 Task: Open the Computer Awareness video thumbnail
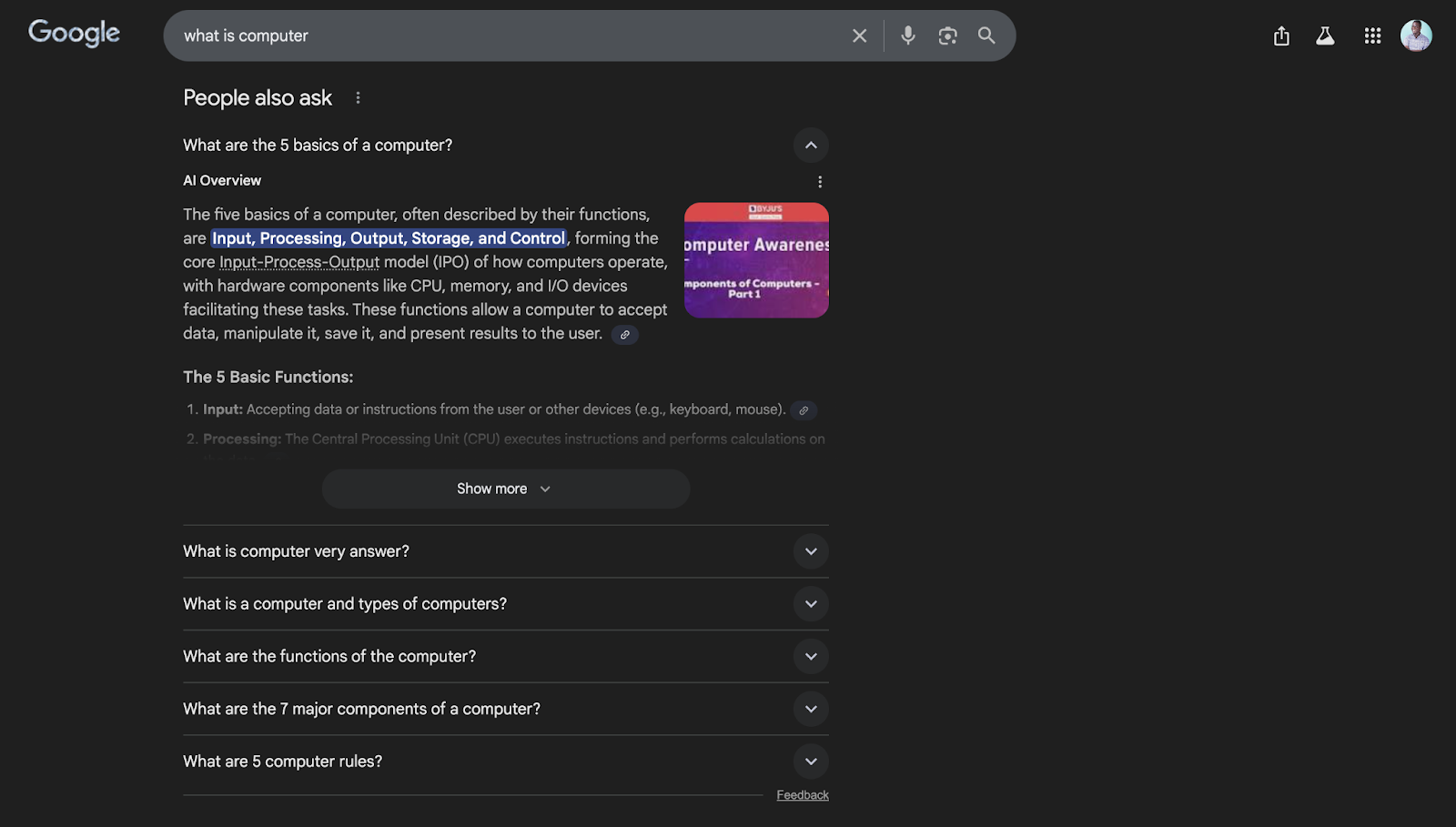[x=756, y=260]
